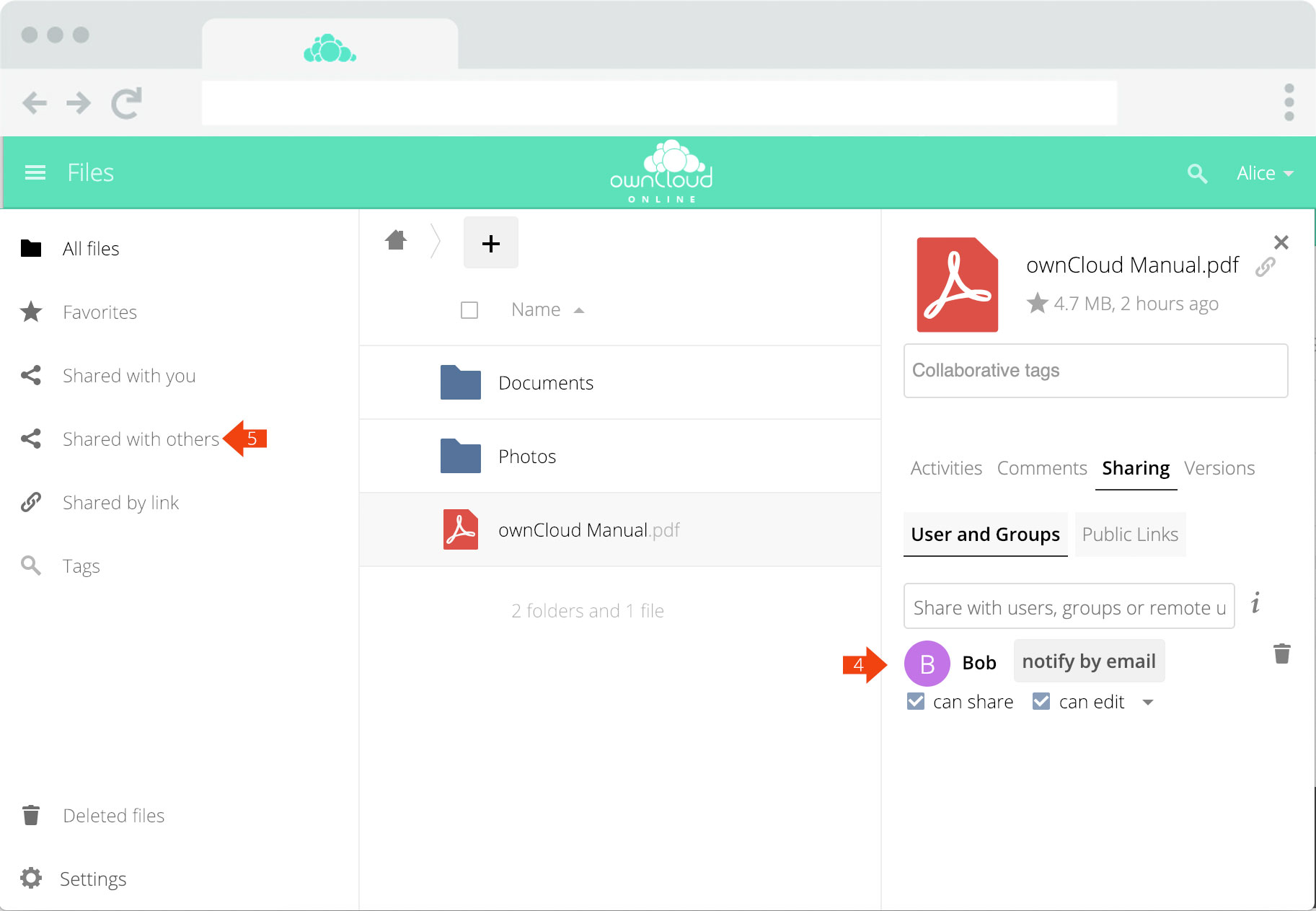Reload the page in browser
This screenshot has width=1316, height=911.
tap(126, 103)
